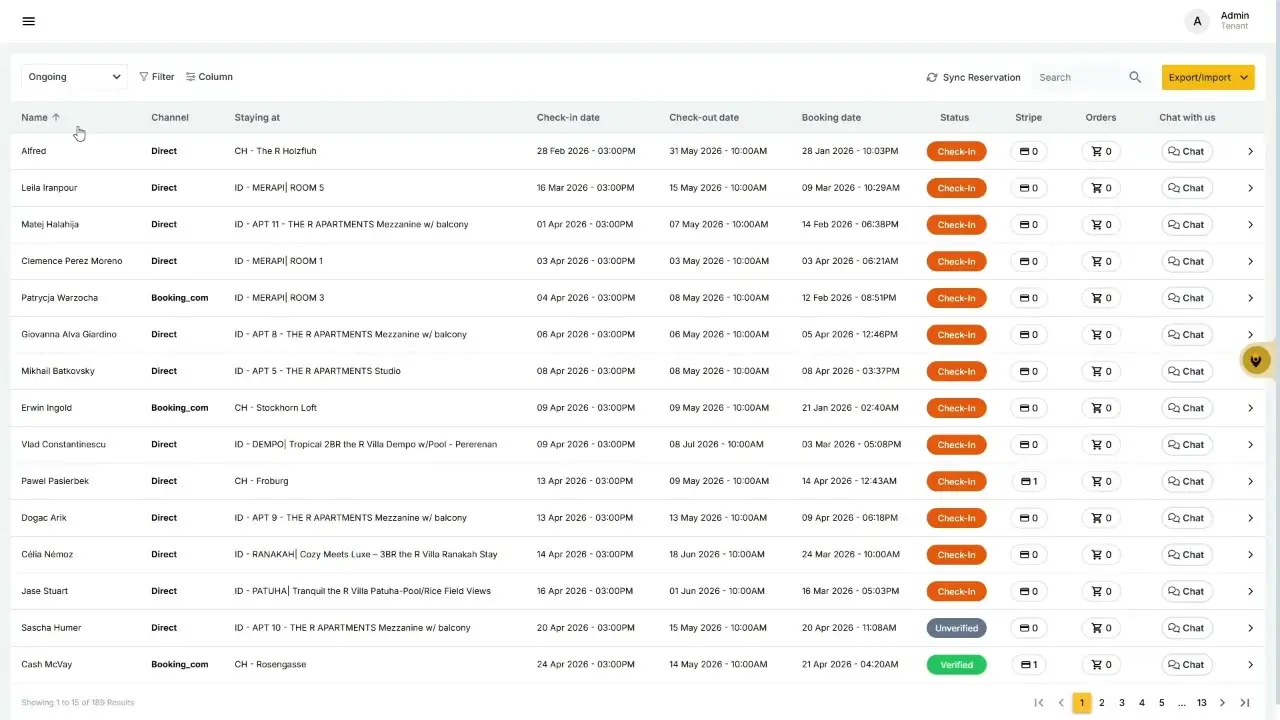Sort by Booking date column

point(831,118)
